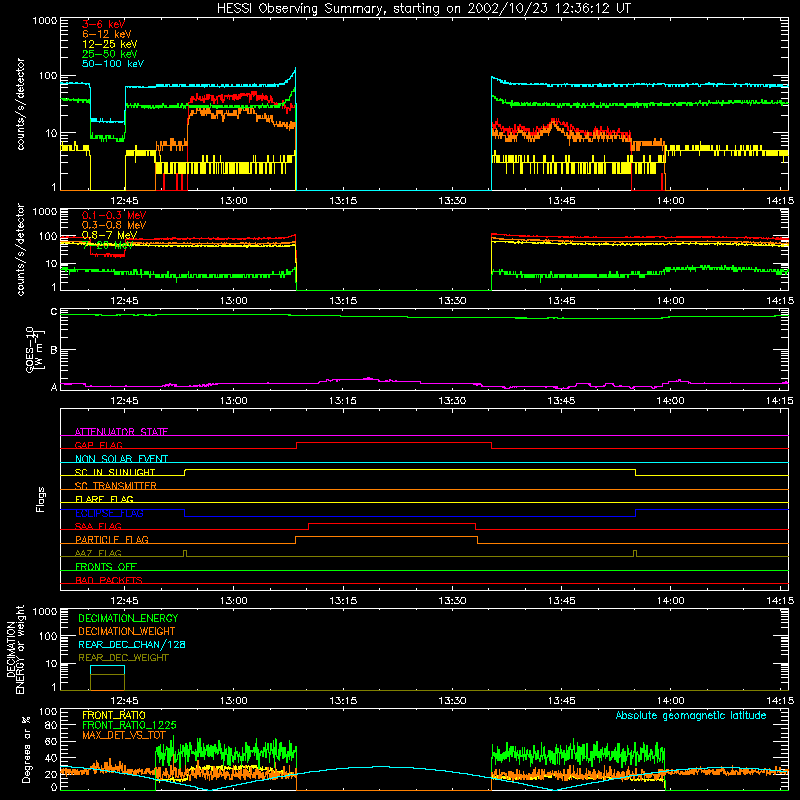Image resolution: width=800 pixels, height=800 pixels.
Task: Select the 3-6 keV legend label
Action: (x=103, y=24)
